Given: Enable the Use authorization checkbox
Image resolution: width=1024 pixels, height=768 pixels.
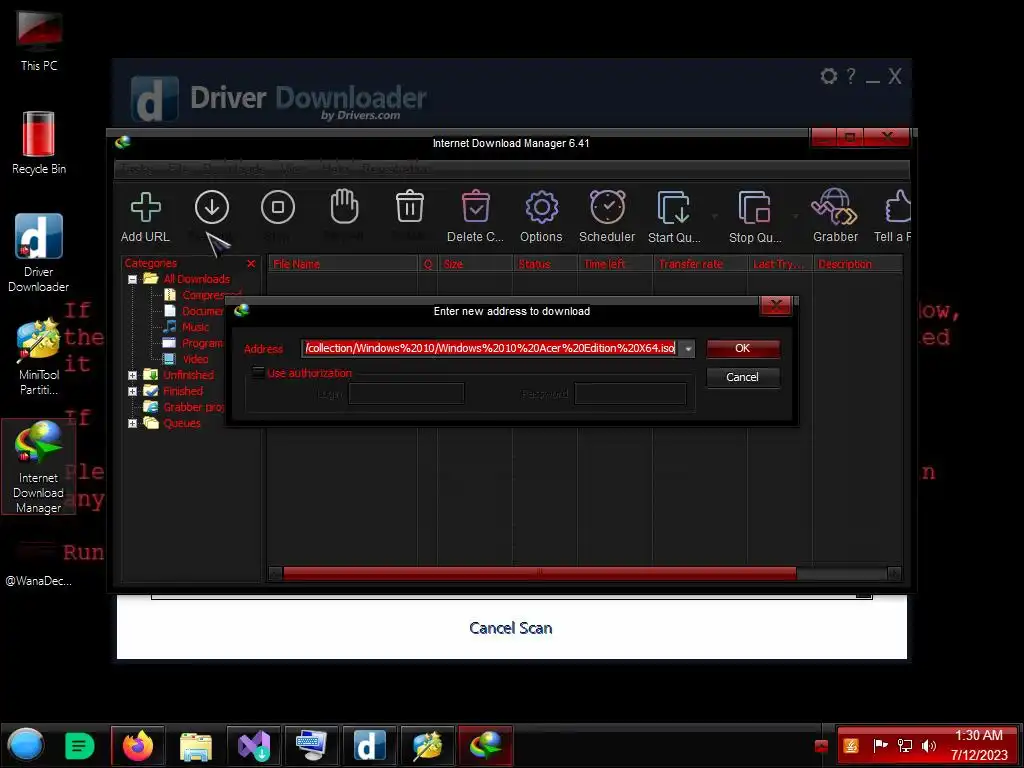Looking at the screenshot, I should click(x=259, y=373).
